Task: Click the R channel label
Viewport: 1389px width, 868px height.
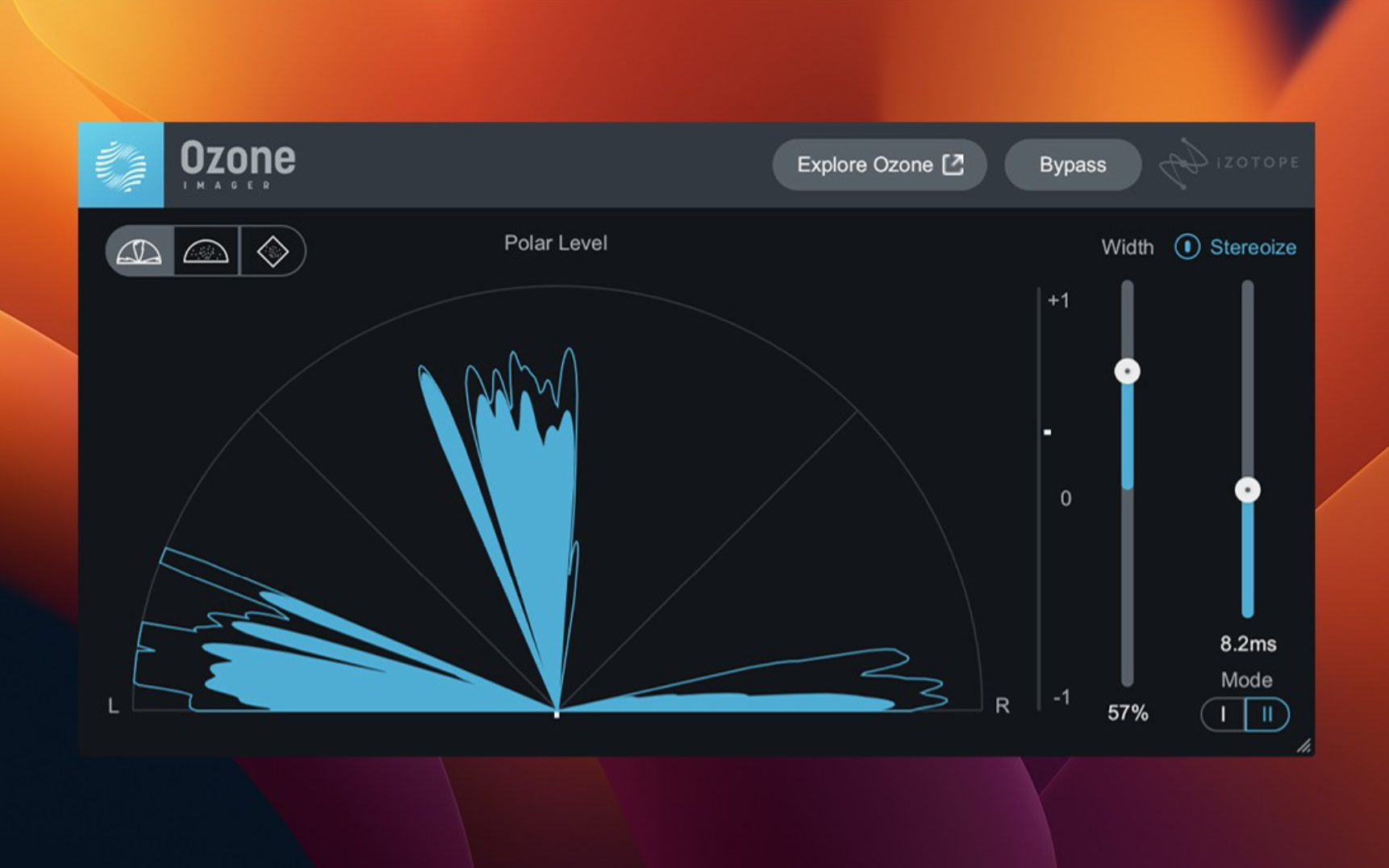Action: click(1002, 706)
